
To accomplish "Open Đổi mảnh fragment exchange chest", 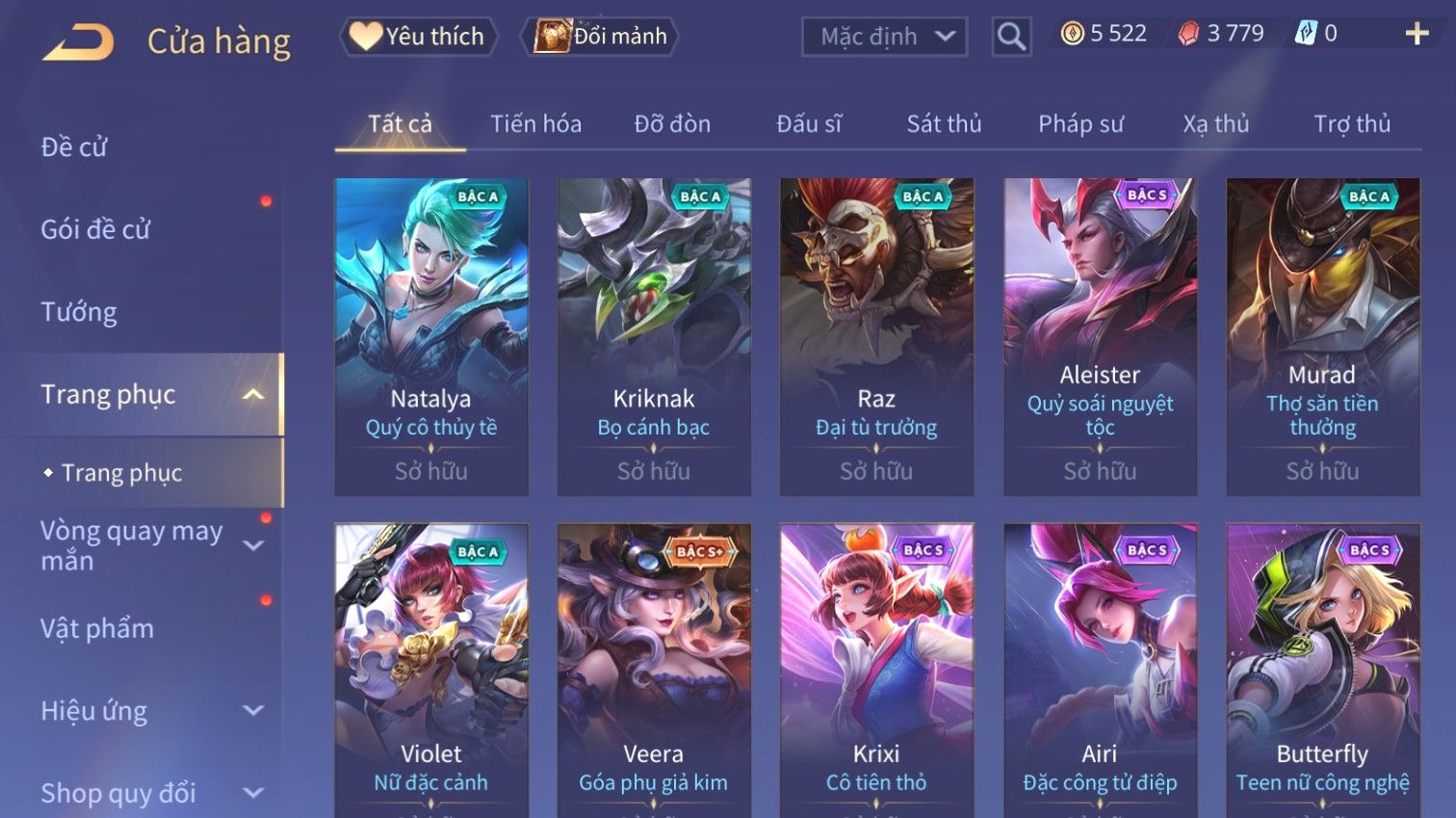I will click(601, 37).
